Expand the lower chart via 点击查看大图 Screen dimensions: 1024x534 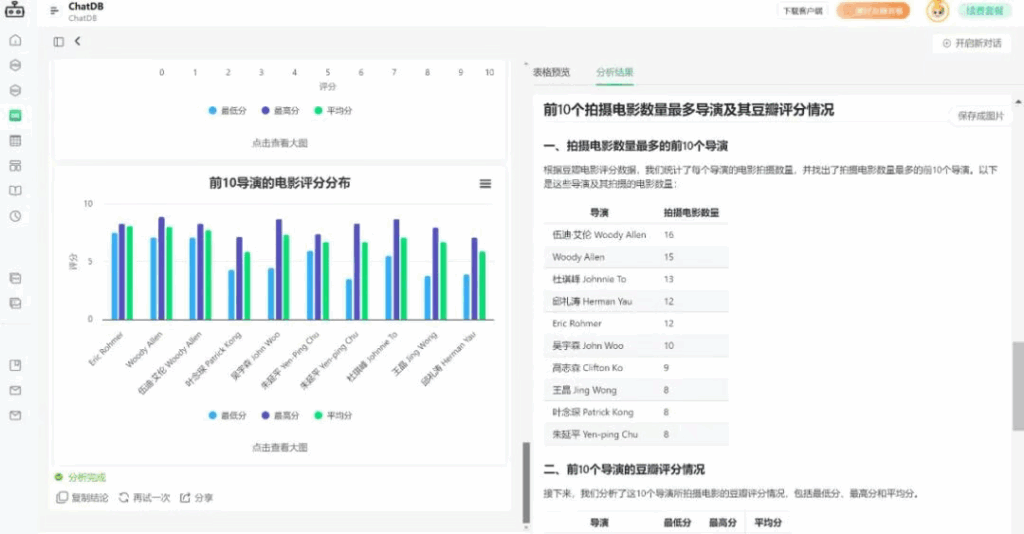(x=279, y=447)
